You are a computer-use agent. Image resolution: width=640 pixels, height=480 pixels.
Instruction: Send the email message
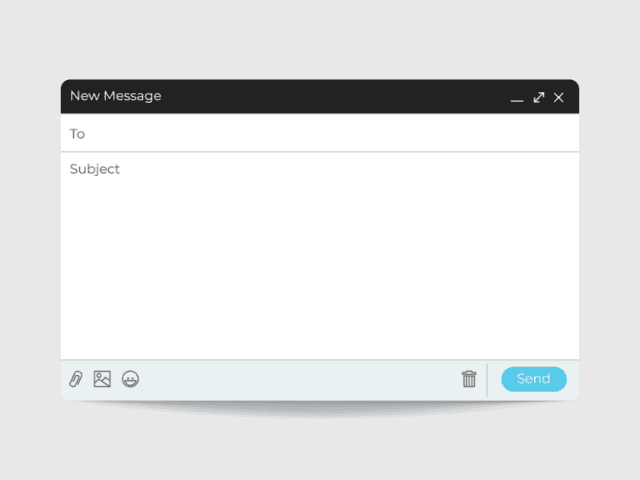[x=533, y=379]
